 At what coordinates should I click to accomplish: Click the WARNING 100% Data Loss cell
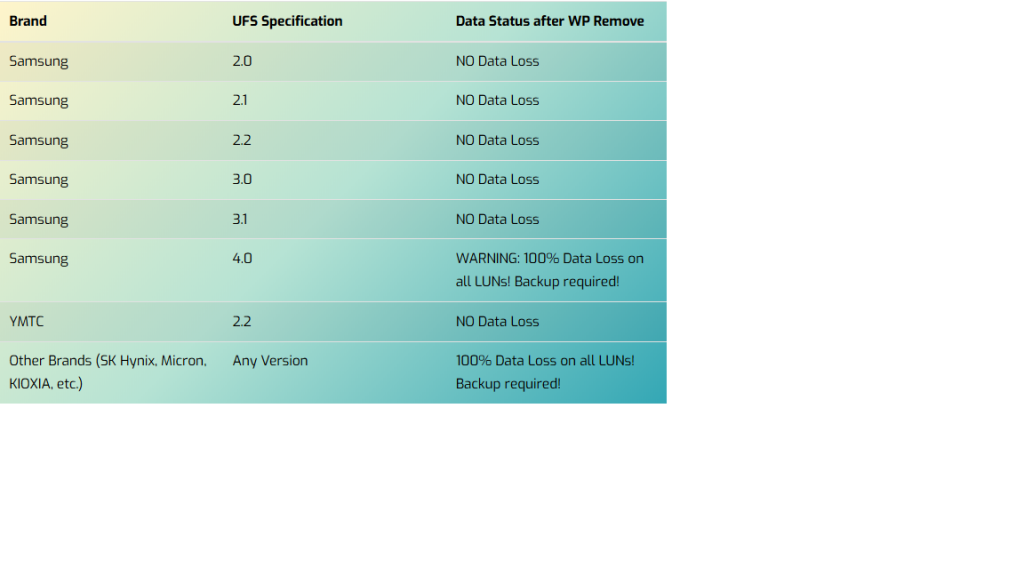550,270
